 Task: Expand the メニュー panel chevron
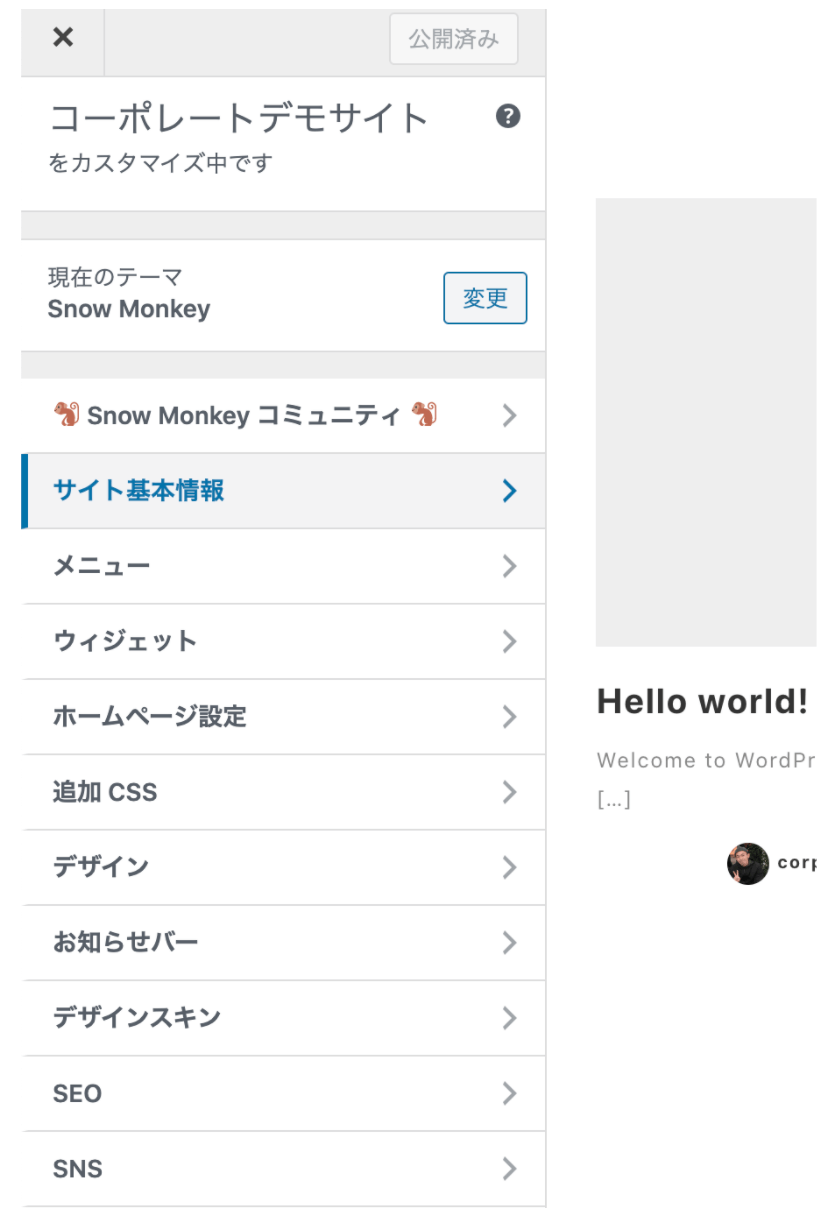(509, 567)
